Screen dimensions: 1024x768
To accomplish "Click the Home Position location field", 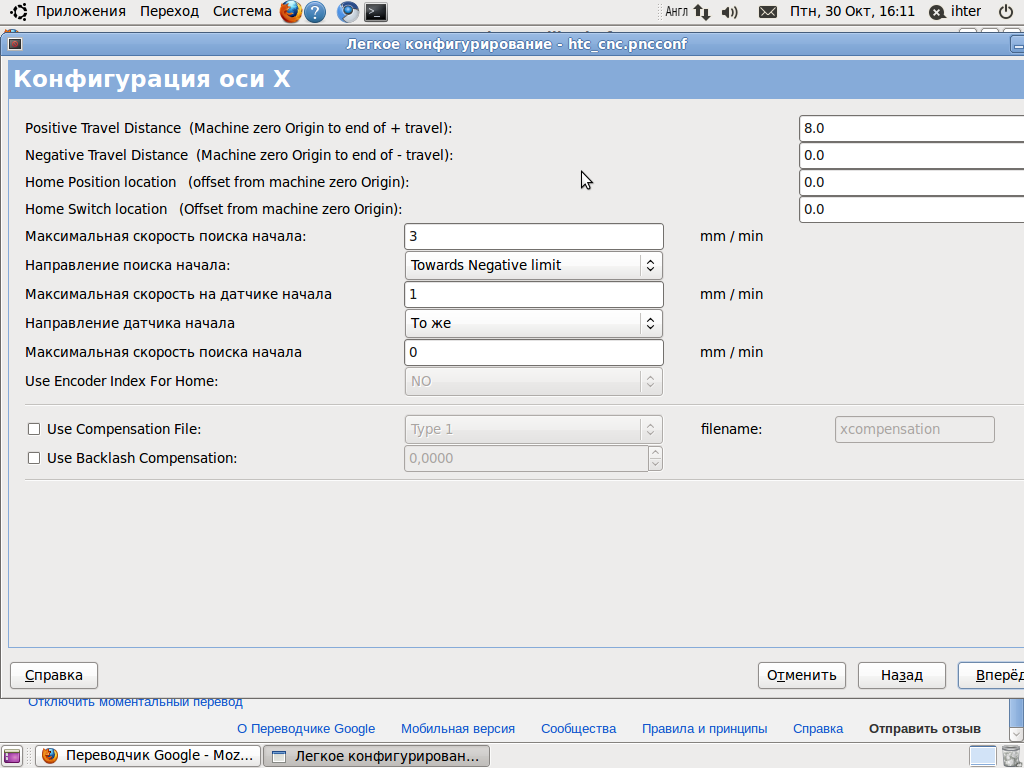I will tap(911, 182).
